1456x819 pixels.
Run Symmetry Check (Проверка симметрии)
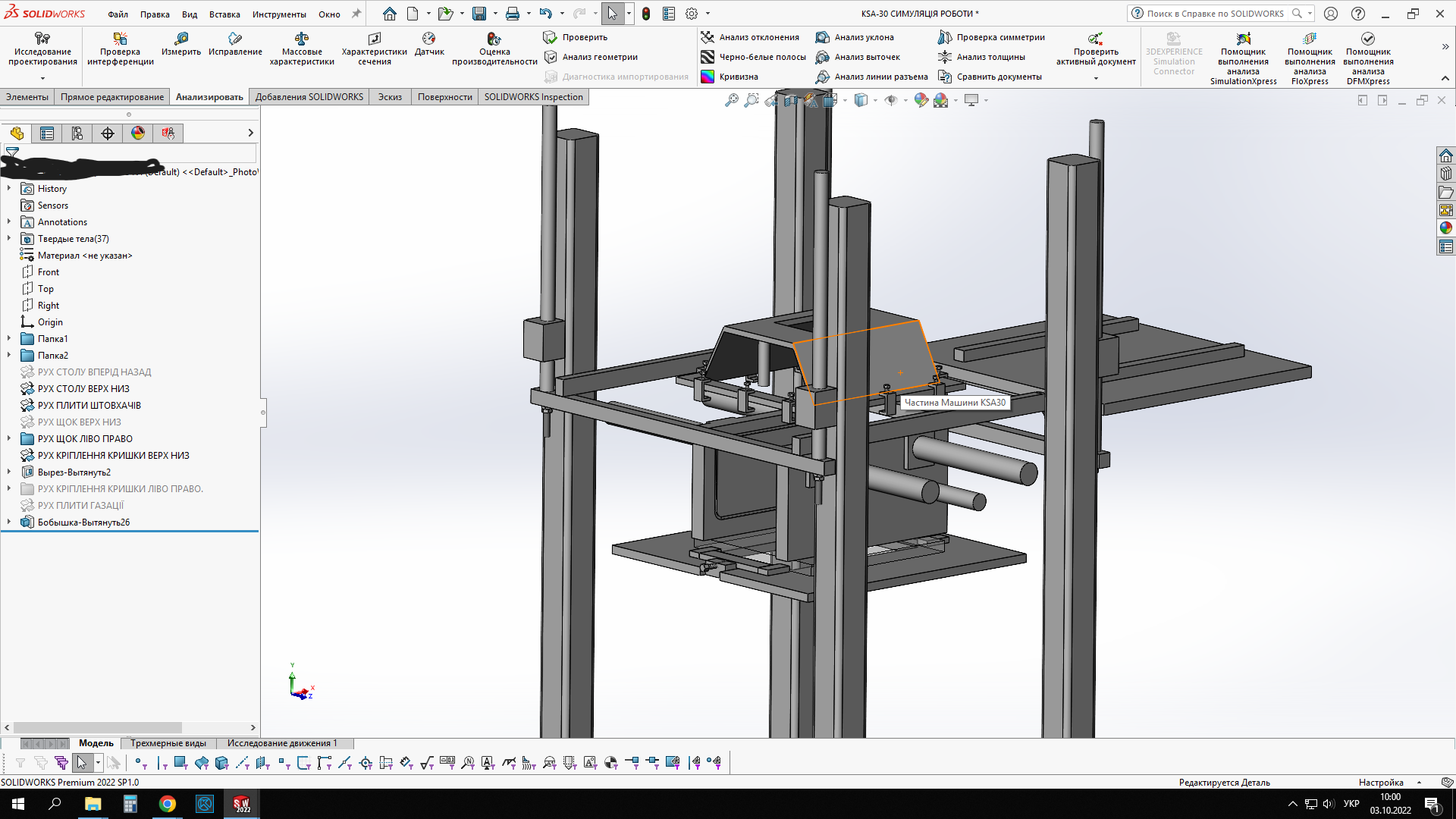991,37
